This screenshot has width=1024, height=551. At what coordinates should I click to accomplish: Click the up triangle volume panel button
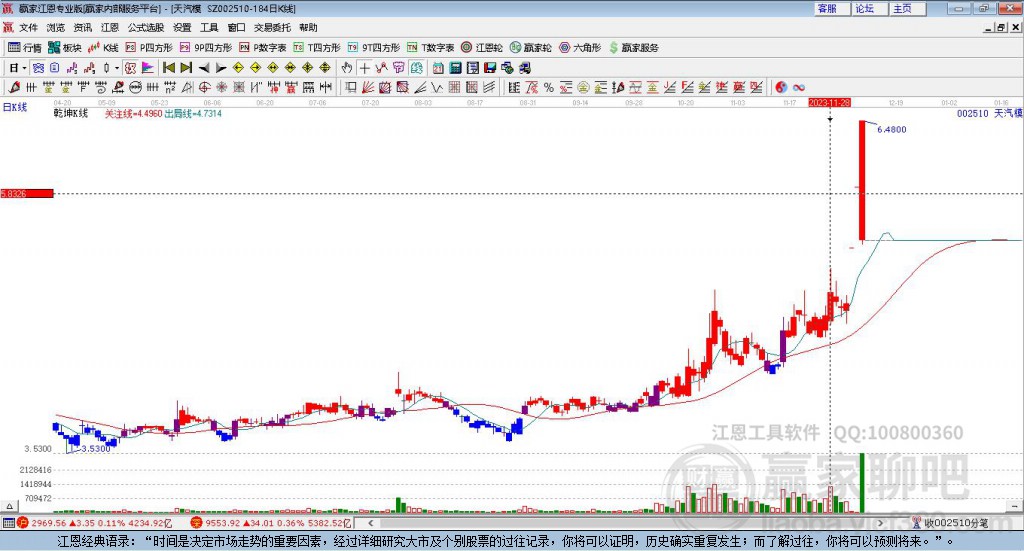pos(9,507)
